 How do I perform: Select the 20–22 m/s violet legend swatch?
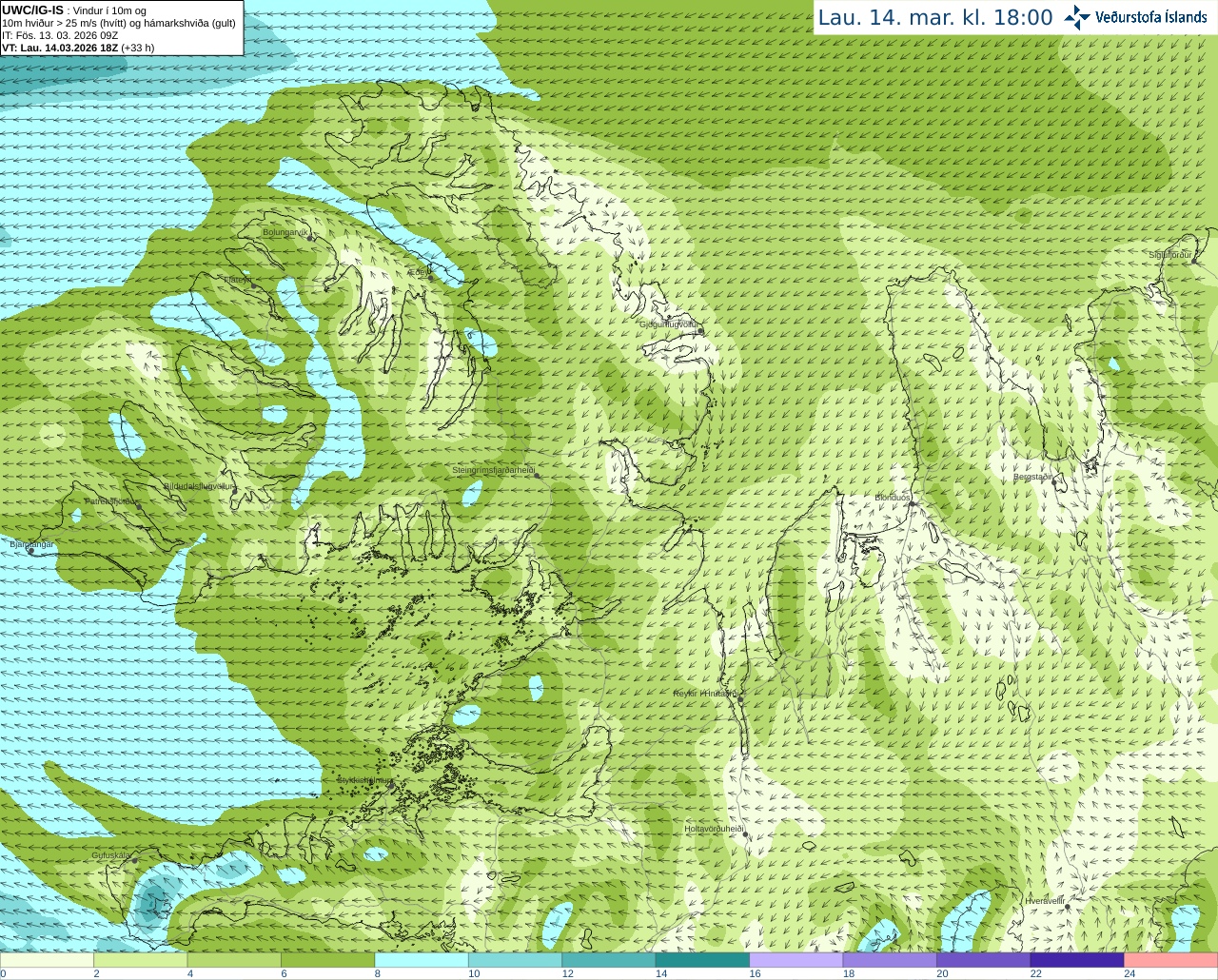point(983,960)
